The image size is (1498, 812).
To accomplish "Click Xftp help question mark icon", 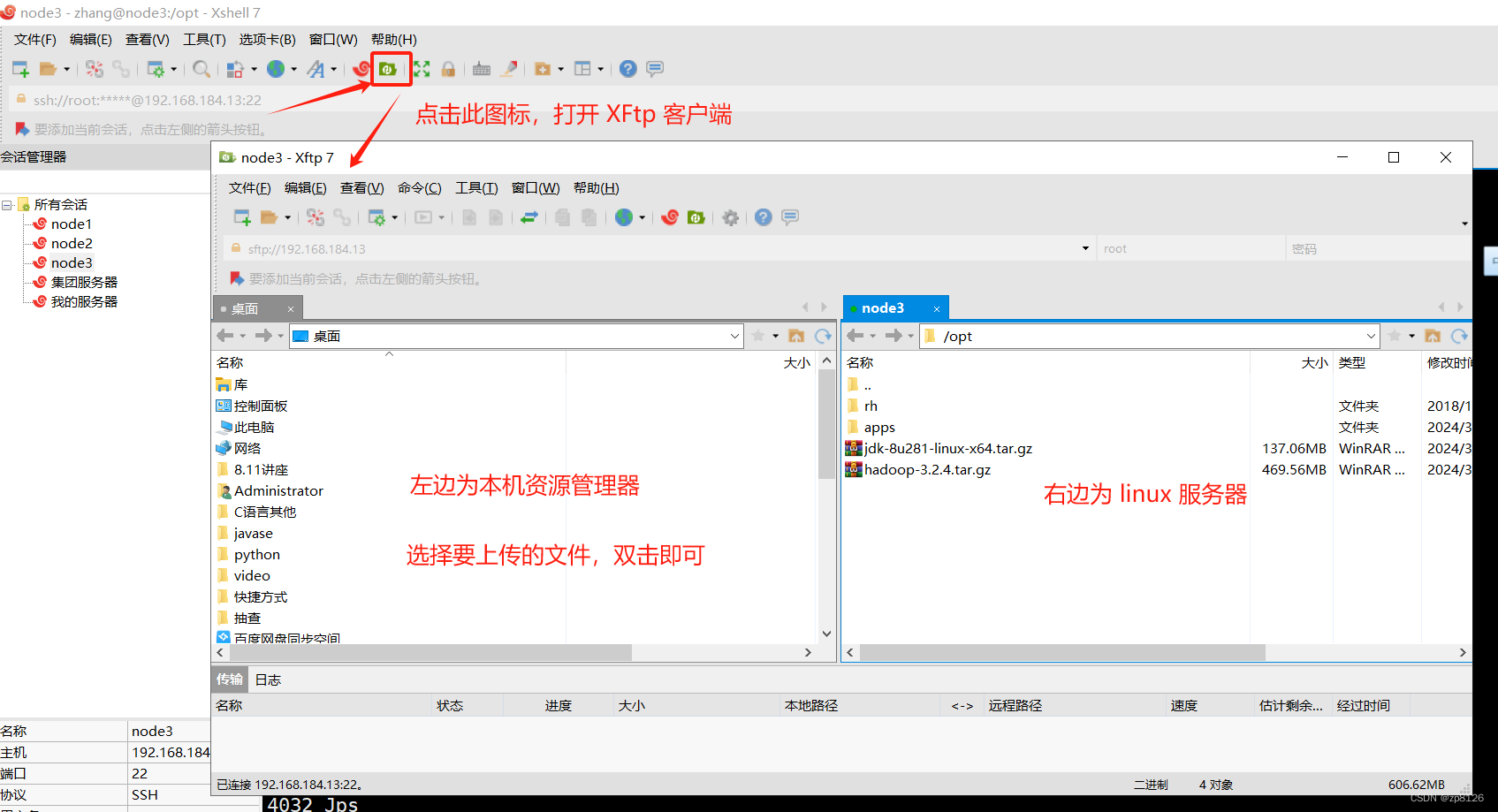I will [764, 217].
